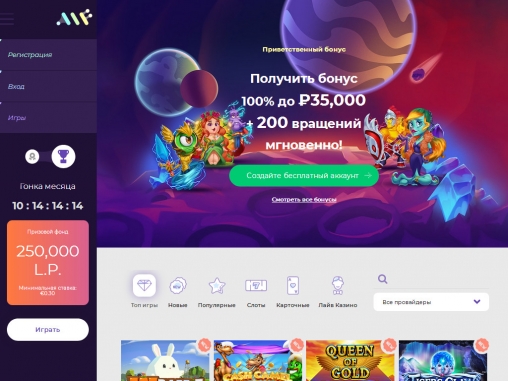Image resolution: width=508 pixels, height=381 pixels.
Task: Select the Карточные card icon
Action: click(x=293, y=286)
